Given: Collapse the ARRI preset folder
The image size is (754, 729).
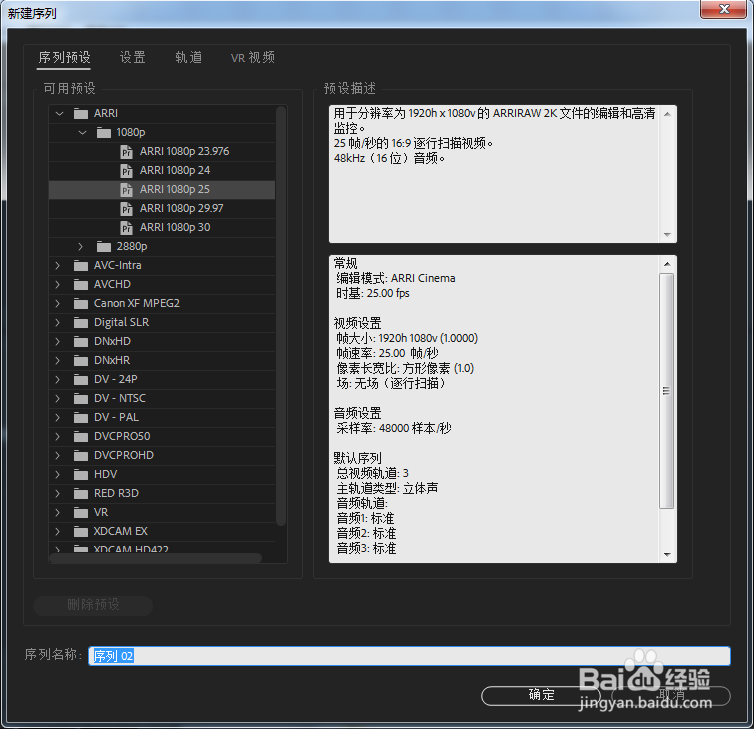Looking at the screenshot, I should click(60, 113).
